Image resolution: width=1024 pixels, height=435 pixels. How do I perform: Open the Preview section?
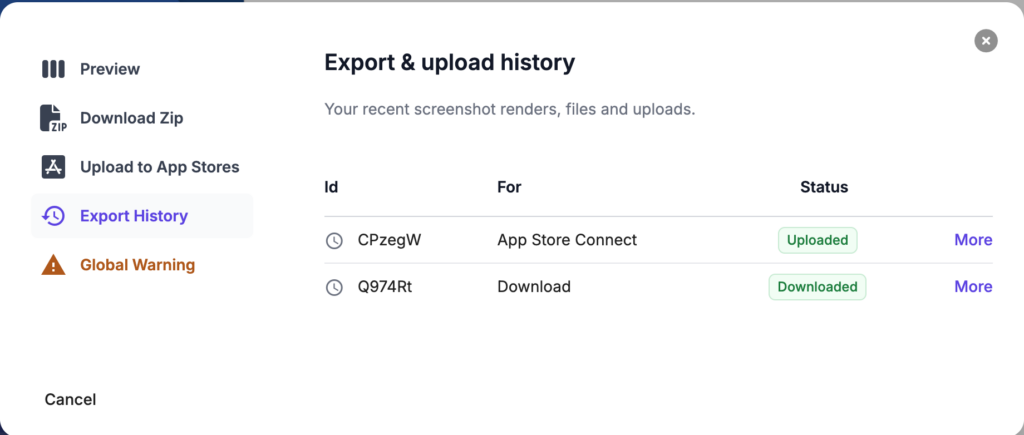(110, 69)
